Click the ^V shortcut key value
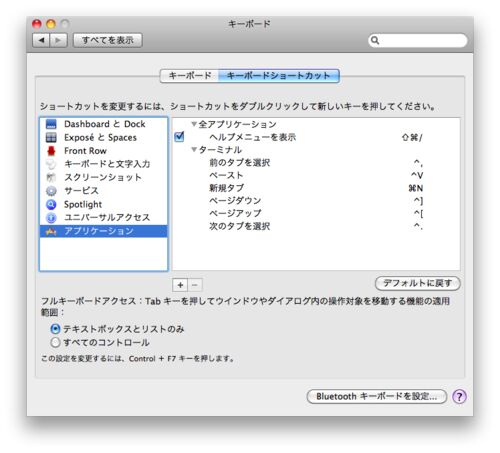 click(x=417, y=175)
